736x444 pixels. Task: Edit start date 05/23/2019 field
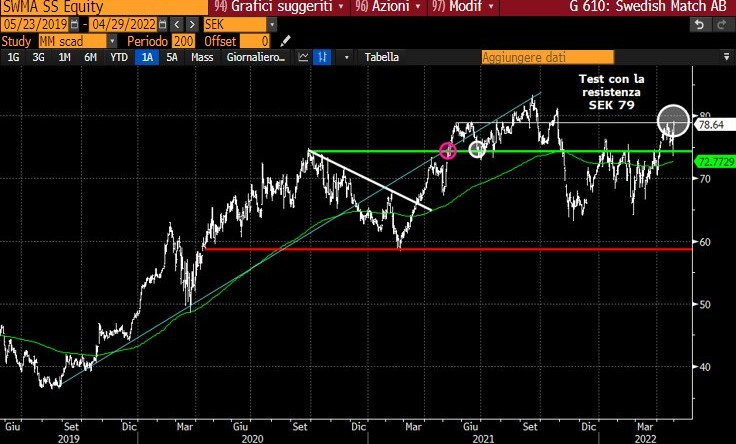point(36,24)
